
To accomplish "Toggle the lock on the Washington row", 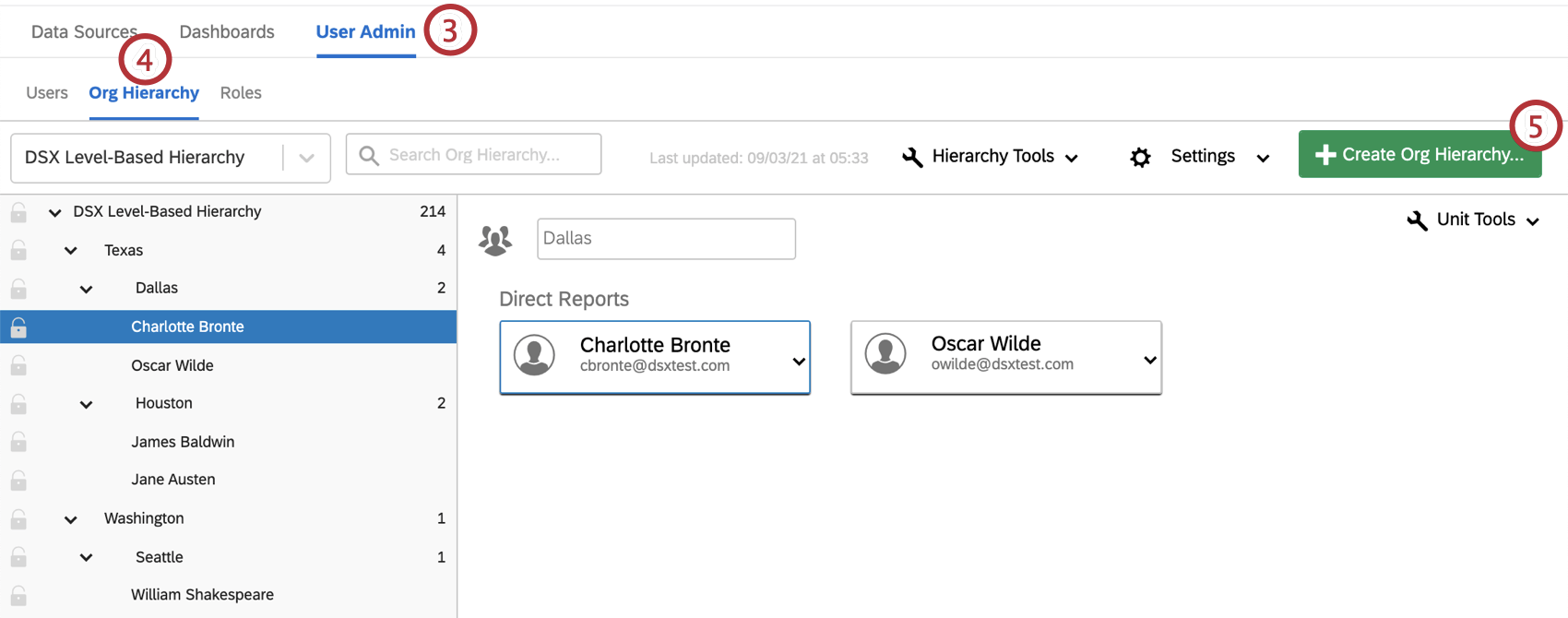I will click(x=18, y=519).
